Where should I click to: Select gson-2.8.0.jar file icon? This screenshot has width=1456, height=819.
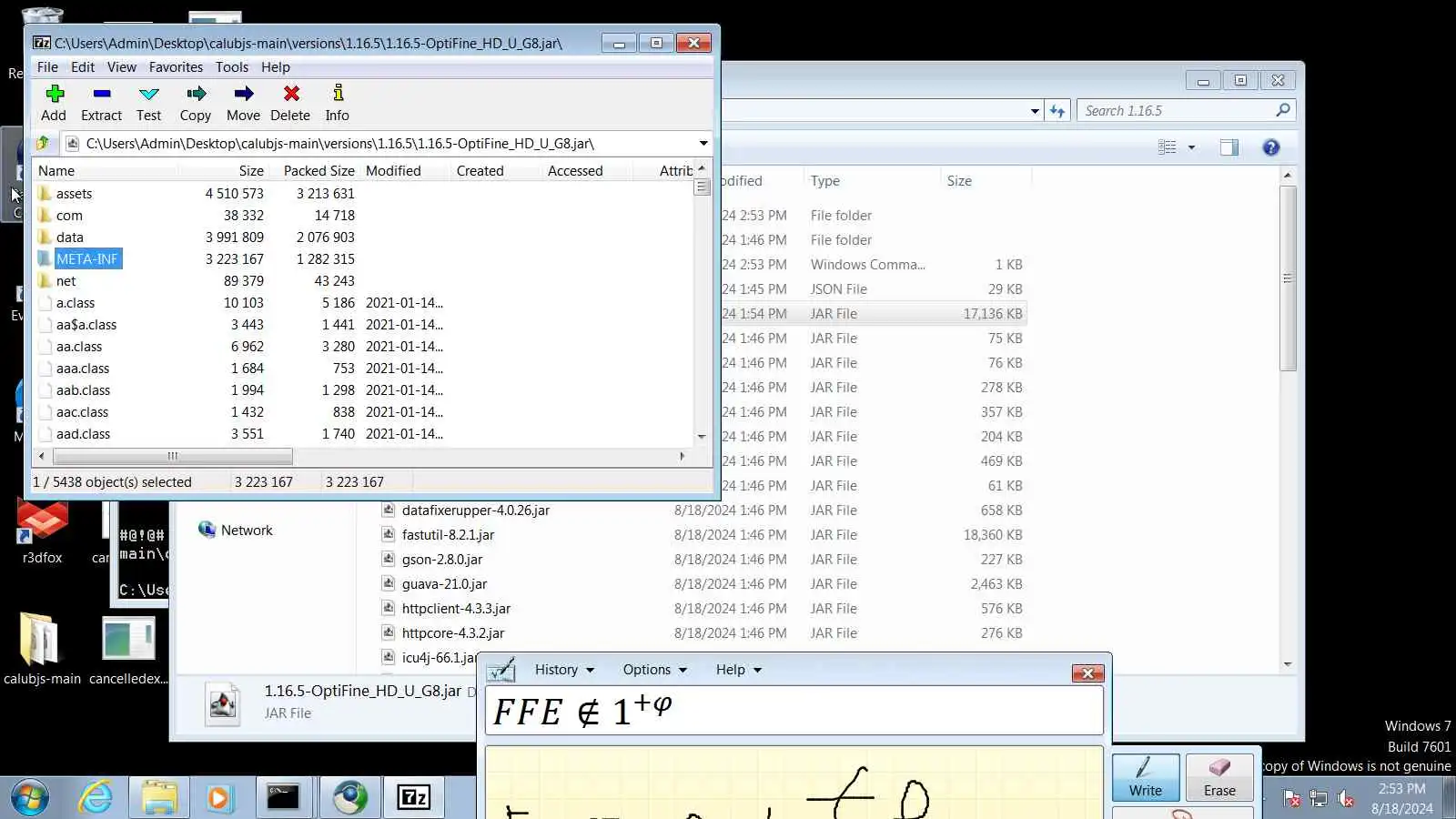click(389, 560)
